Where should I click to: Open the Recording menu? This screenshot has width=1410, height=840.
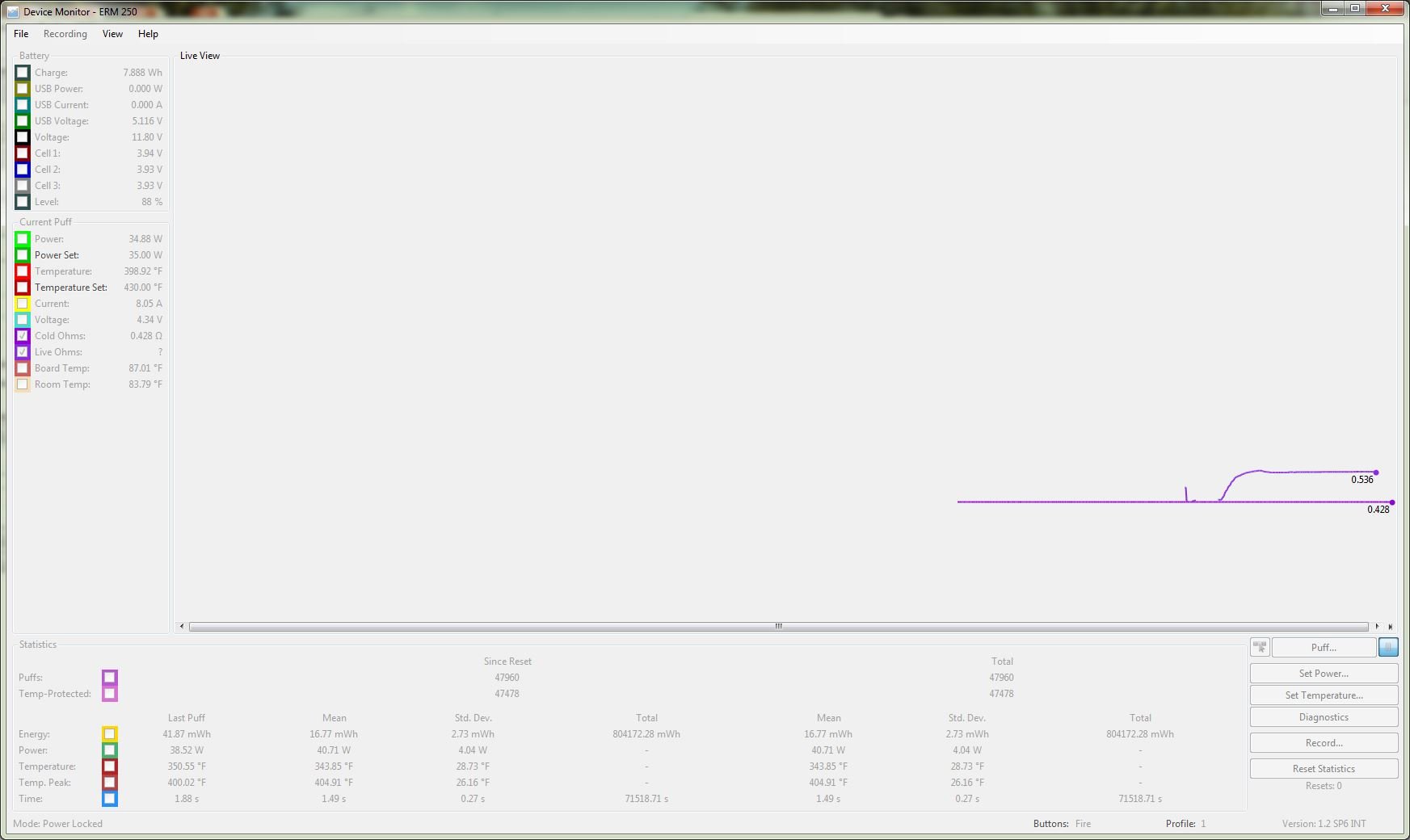click(65, 34)
